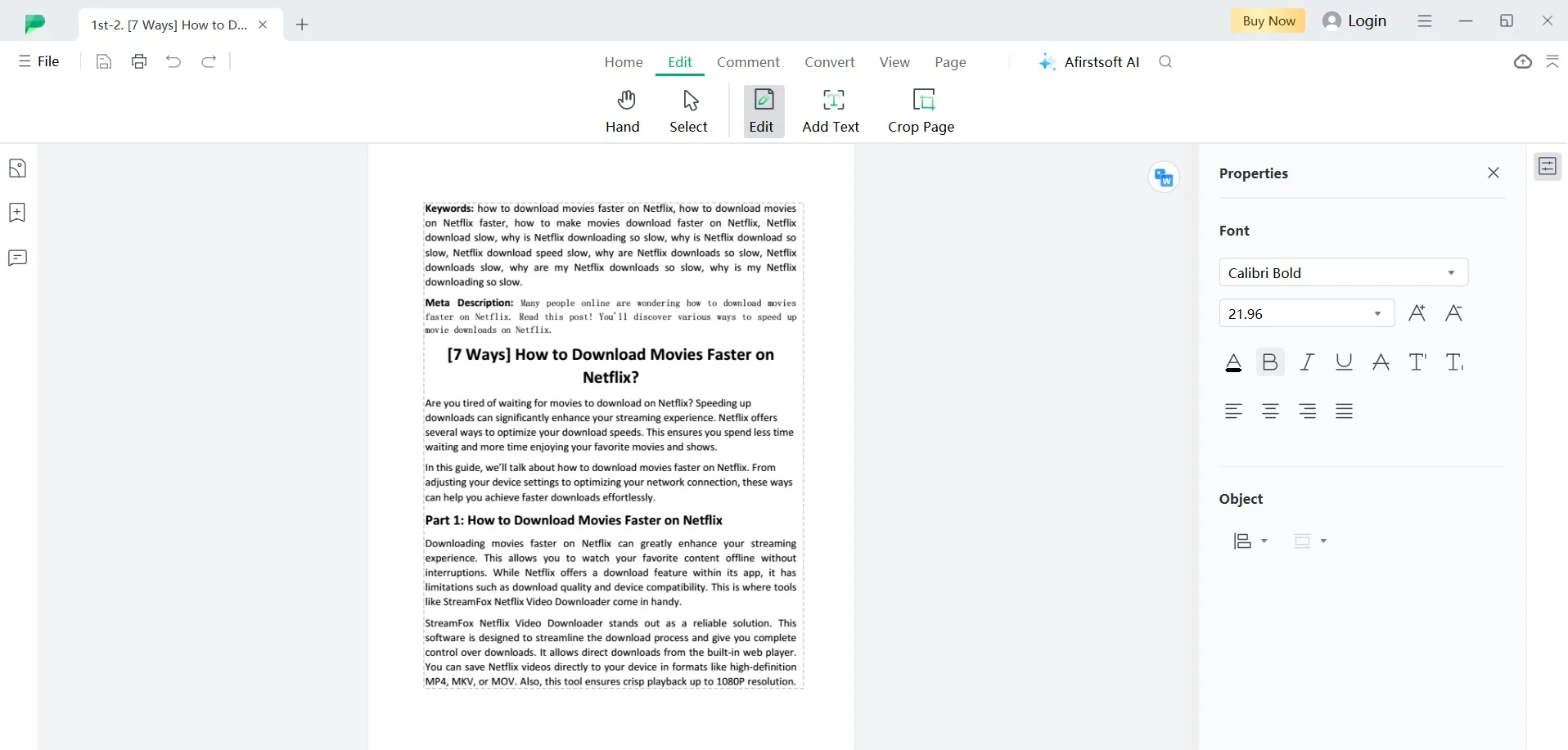Choose the Crop Page tool
Screen dimensions: 1568x750
coord(921,111)
